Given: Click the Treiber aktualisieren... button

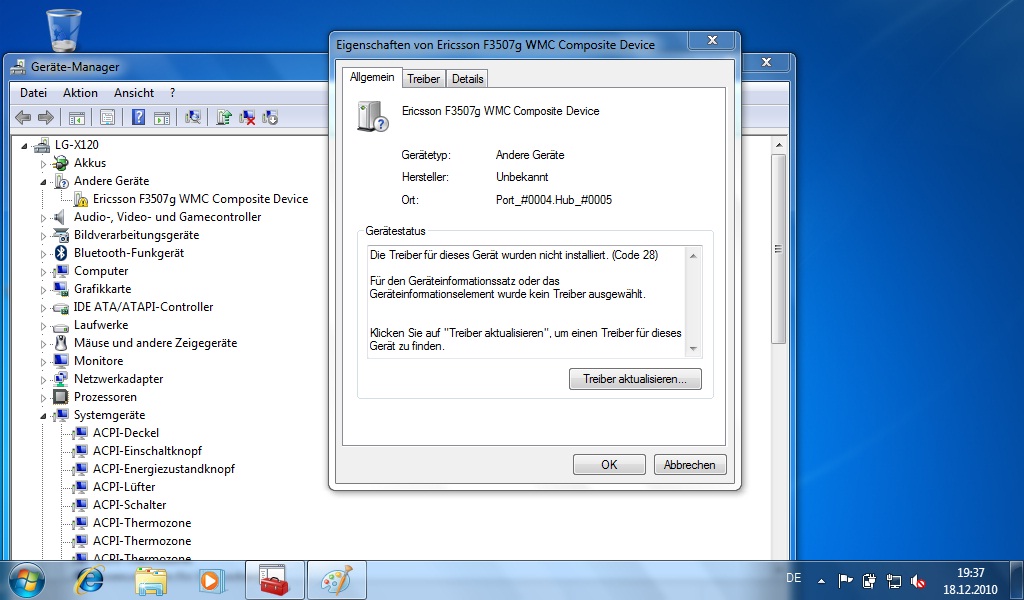Looking at the screenshot, I should click(635, 379).
